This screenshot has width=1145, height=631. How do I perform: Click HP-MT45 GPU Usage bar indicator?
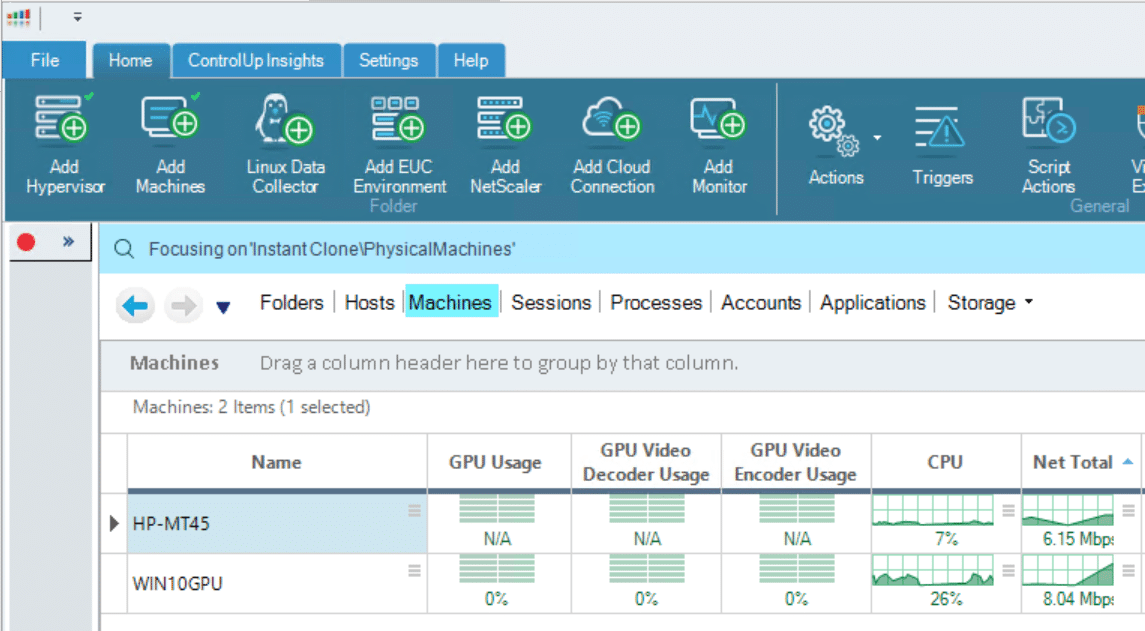[x=497, y=508]
